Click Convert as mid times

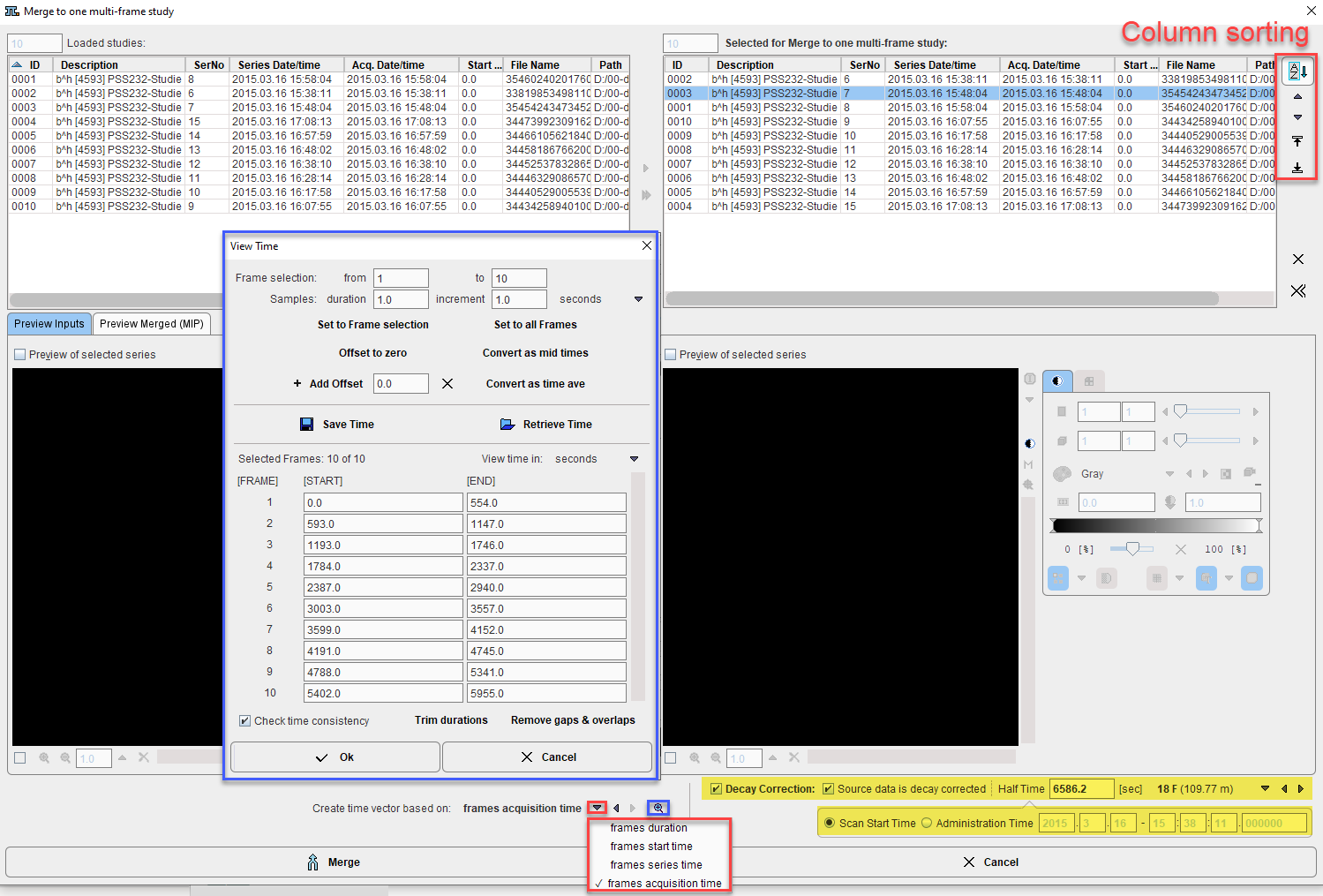click(536, 353)
